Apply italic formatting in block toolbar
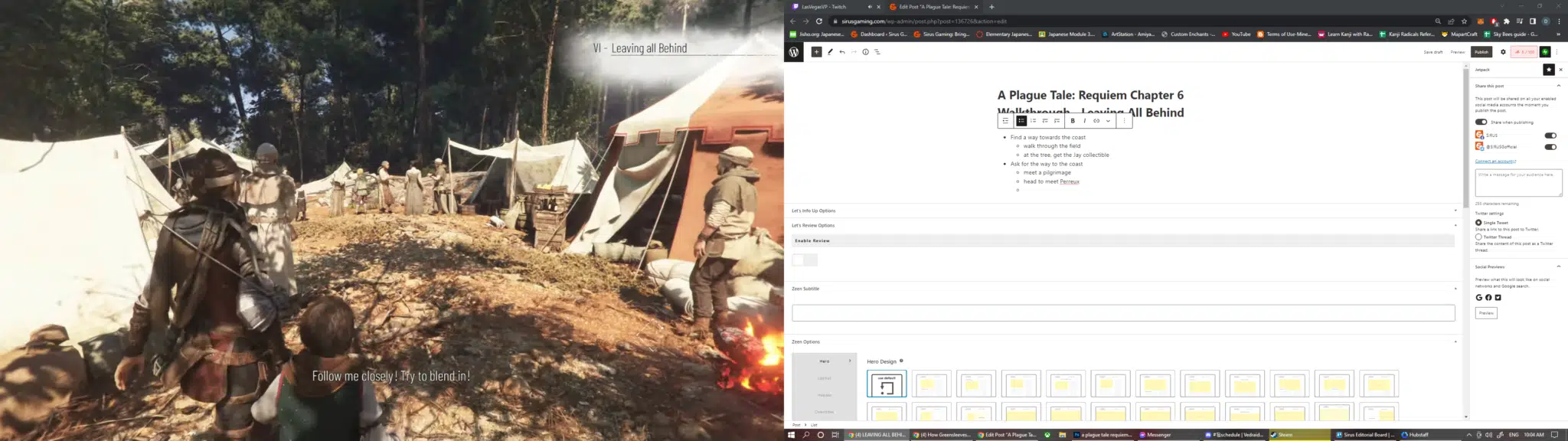Image resolution: width=1568 pixels, height=441 pixels. click(x=1084, y=120)
